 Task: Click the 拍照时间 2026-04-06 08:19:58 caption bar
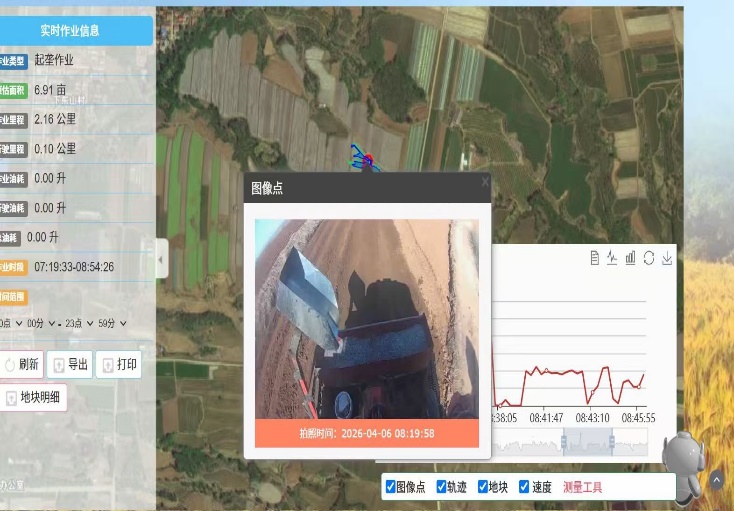tap(367, 433)
